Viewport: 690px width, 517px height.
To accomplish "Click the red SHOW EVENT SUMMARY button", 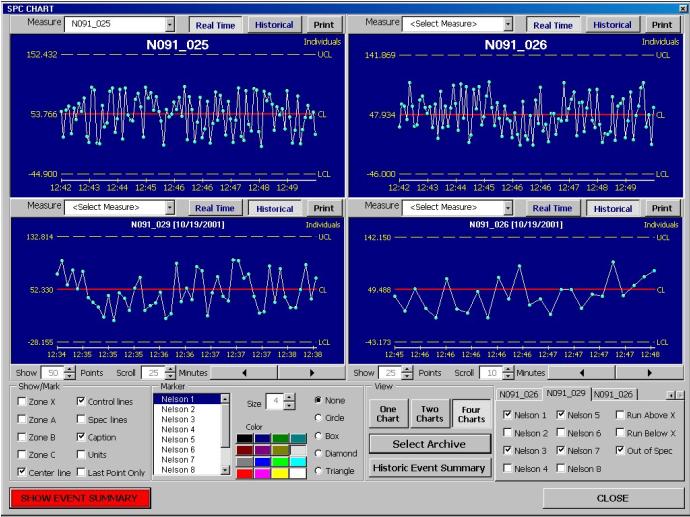I will (80, 498).
